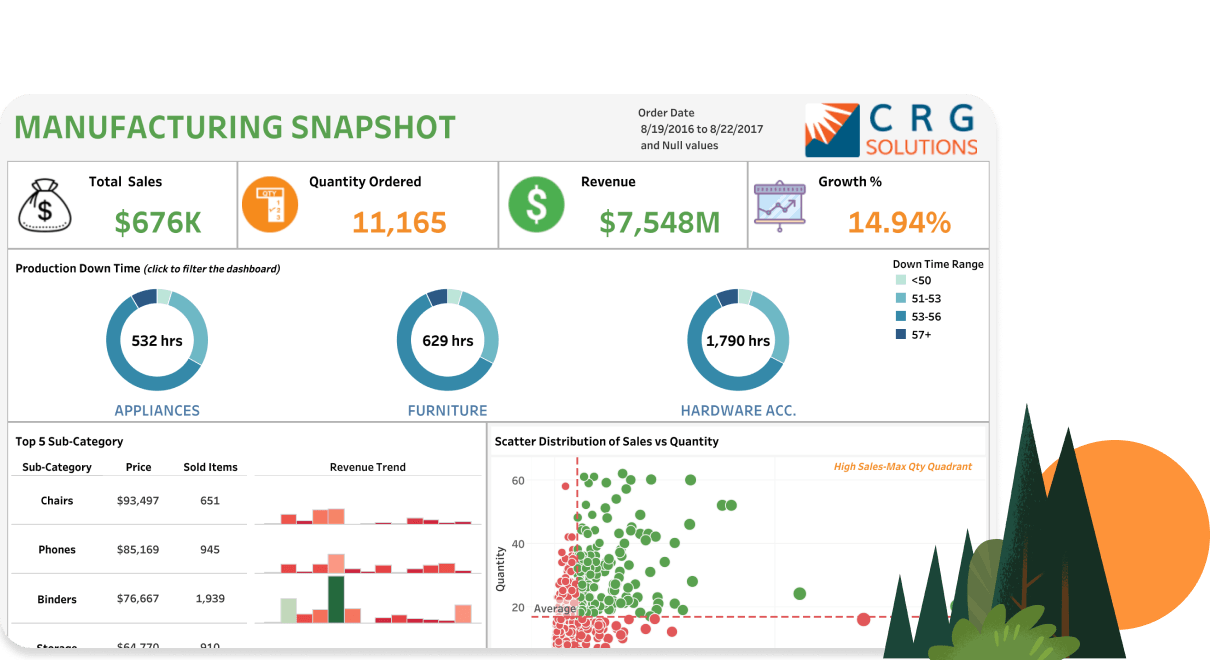Click the 51-53 legend color swatch
The height and width of the screenshot is (660, 1218).
coord(900,299)
